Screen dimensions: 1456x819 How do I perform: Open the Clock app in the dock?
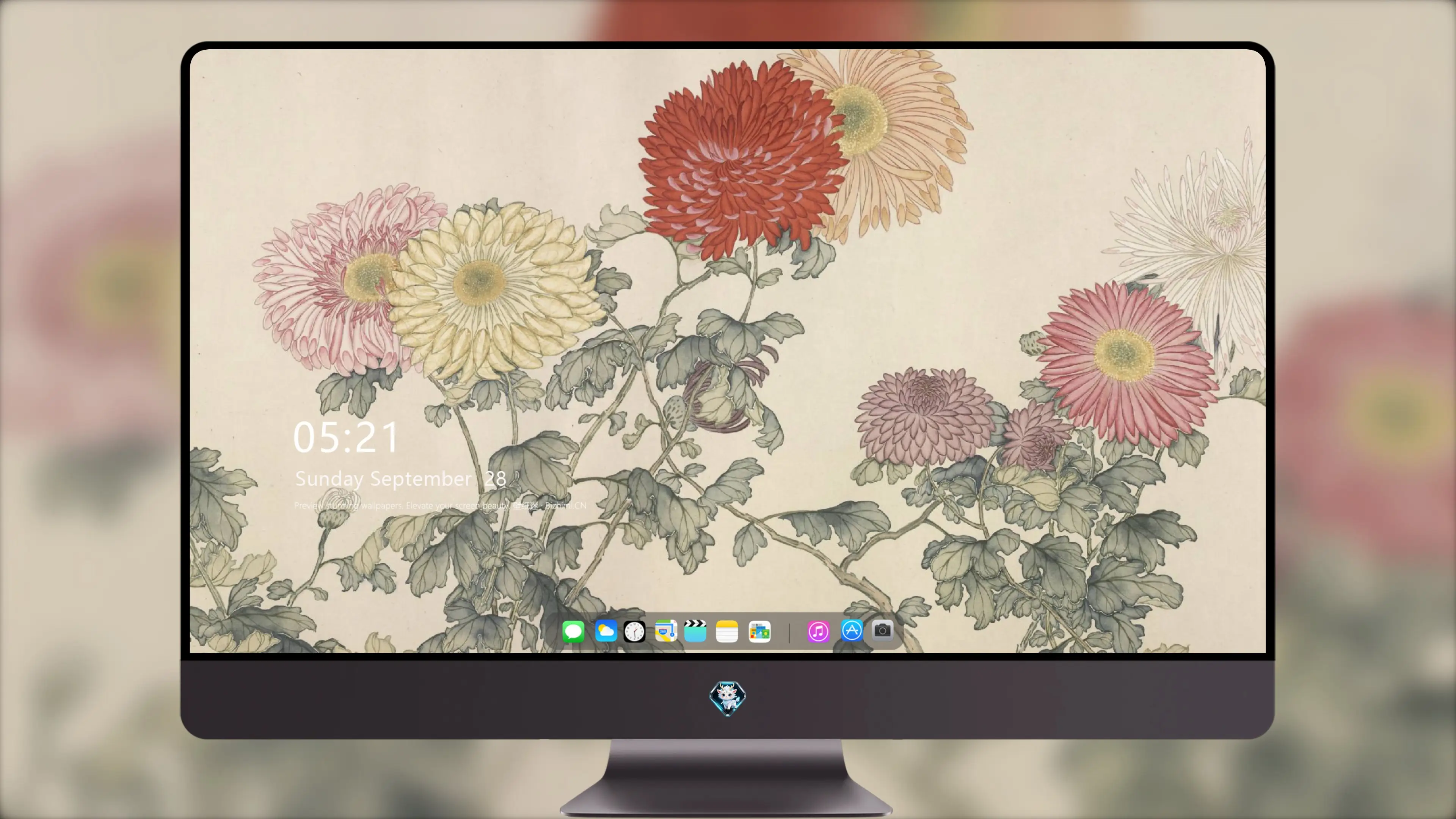[634, 631]
